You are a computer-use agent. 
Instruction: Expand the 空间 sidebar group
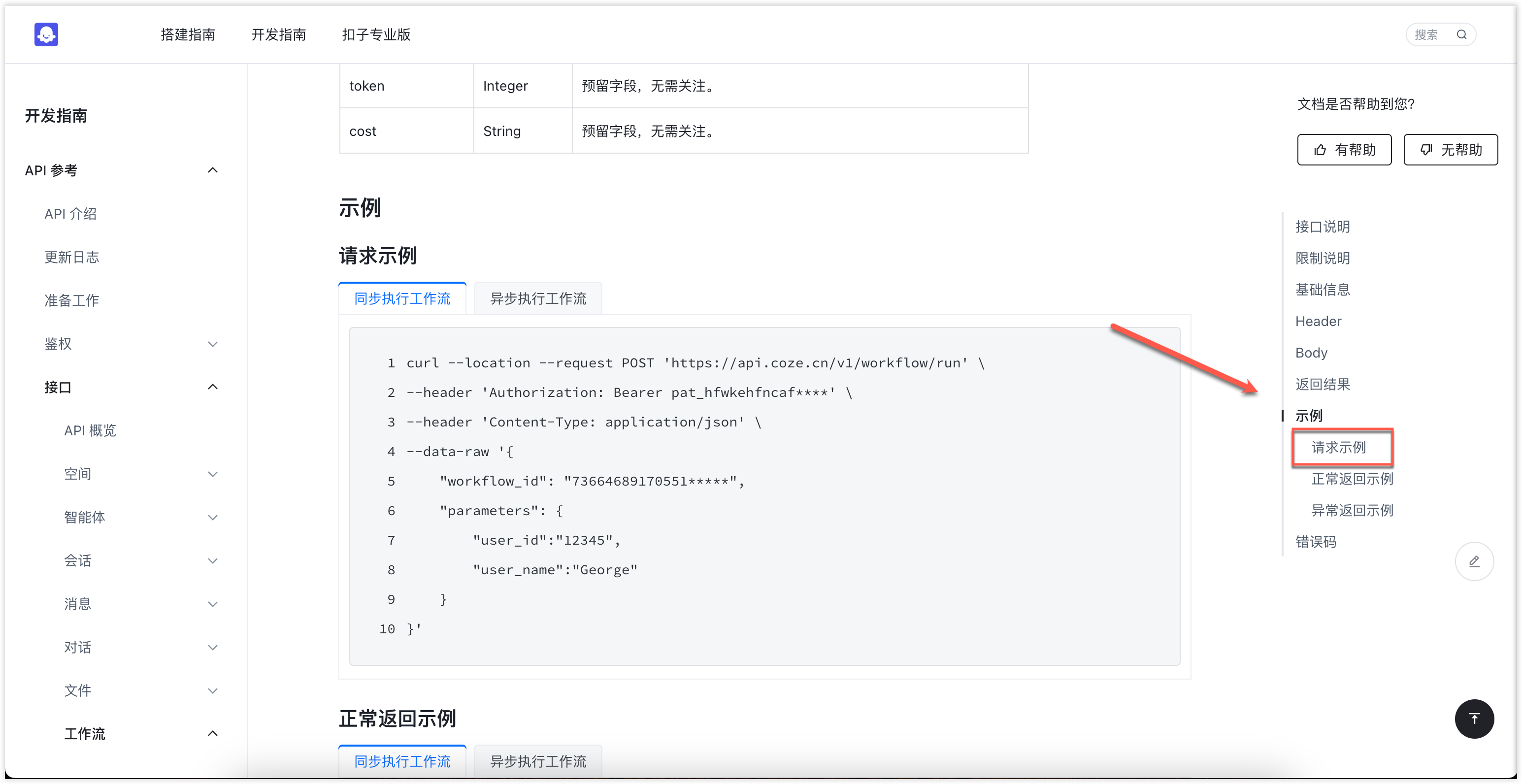(213, 474)
